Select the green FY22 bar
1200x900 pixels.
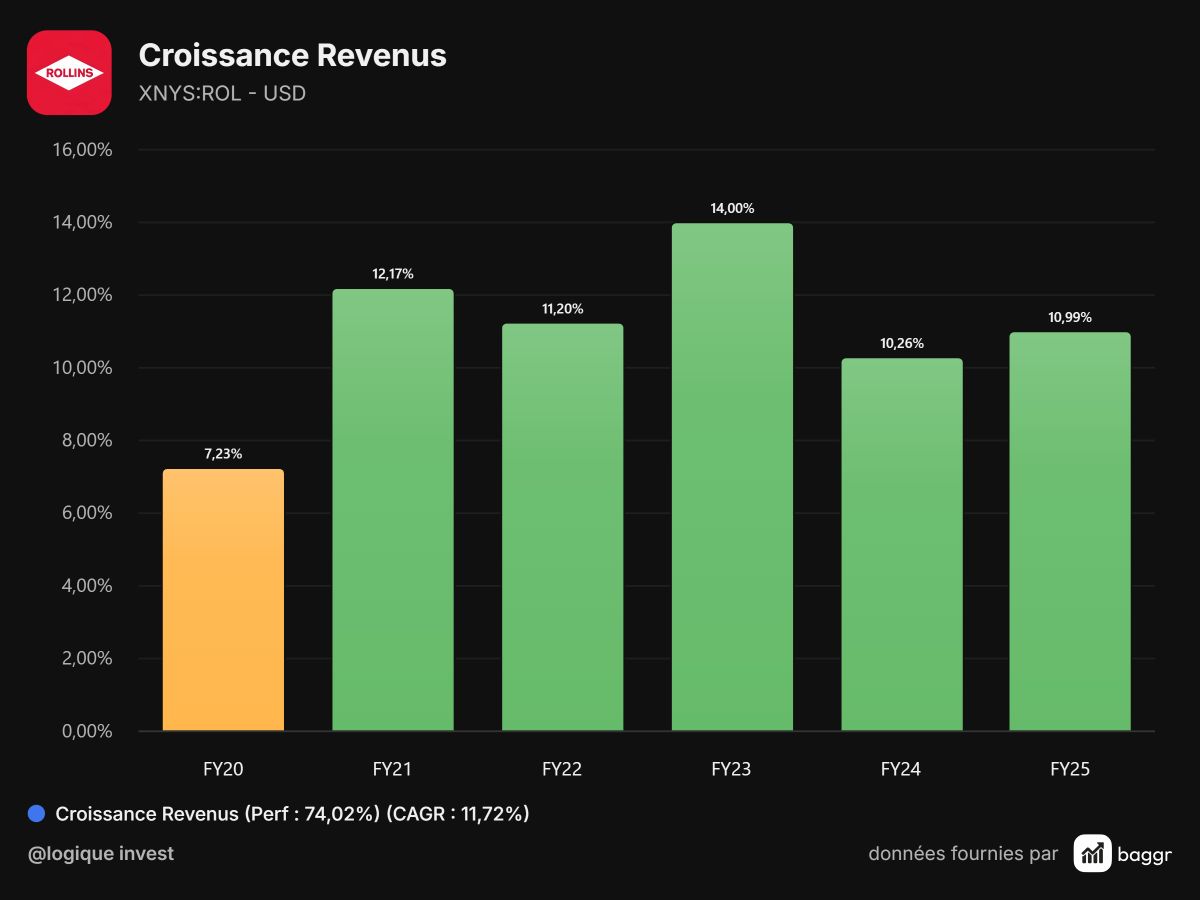point(562,527)
